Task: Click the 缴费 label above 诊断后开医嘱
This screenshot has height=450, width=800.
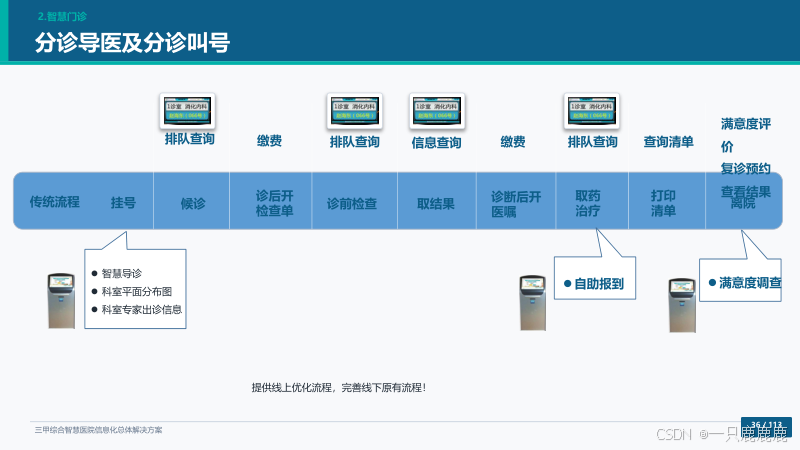Action: pos(513,142)
